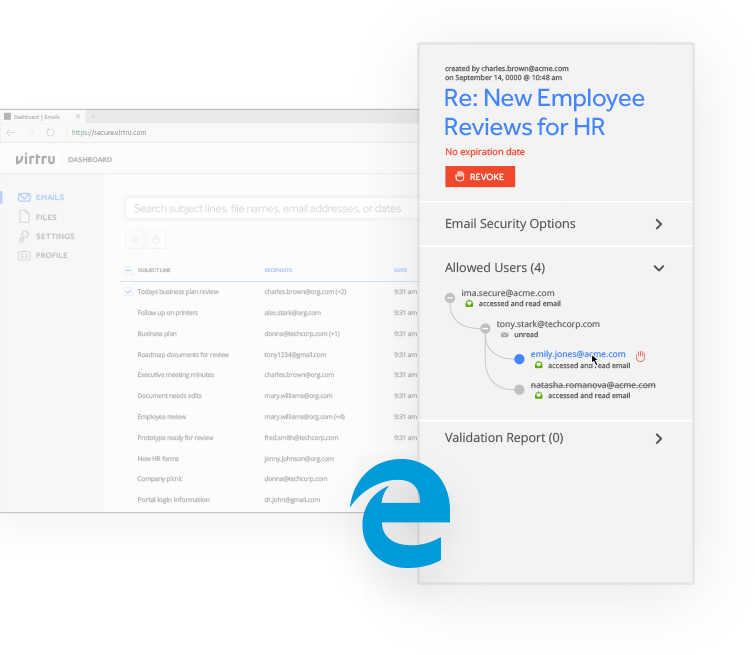
Task: Click the Files document icon in sidebar
Action: pyautogui.click(x=24, y=217)
